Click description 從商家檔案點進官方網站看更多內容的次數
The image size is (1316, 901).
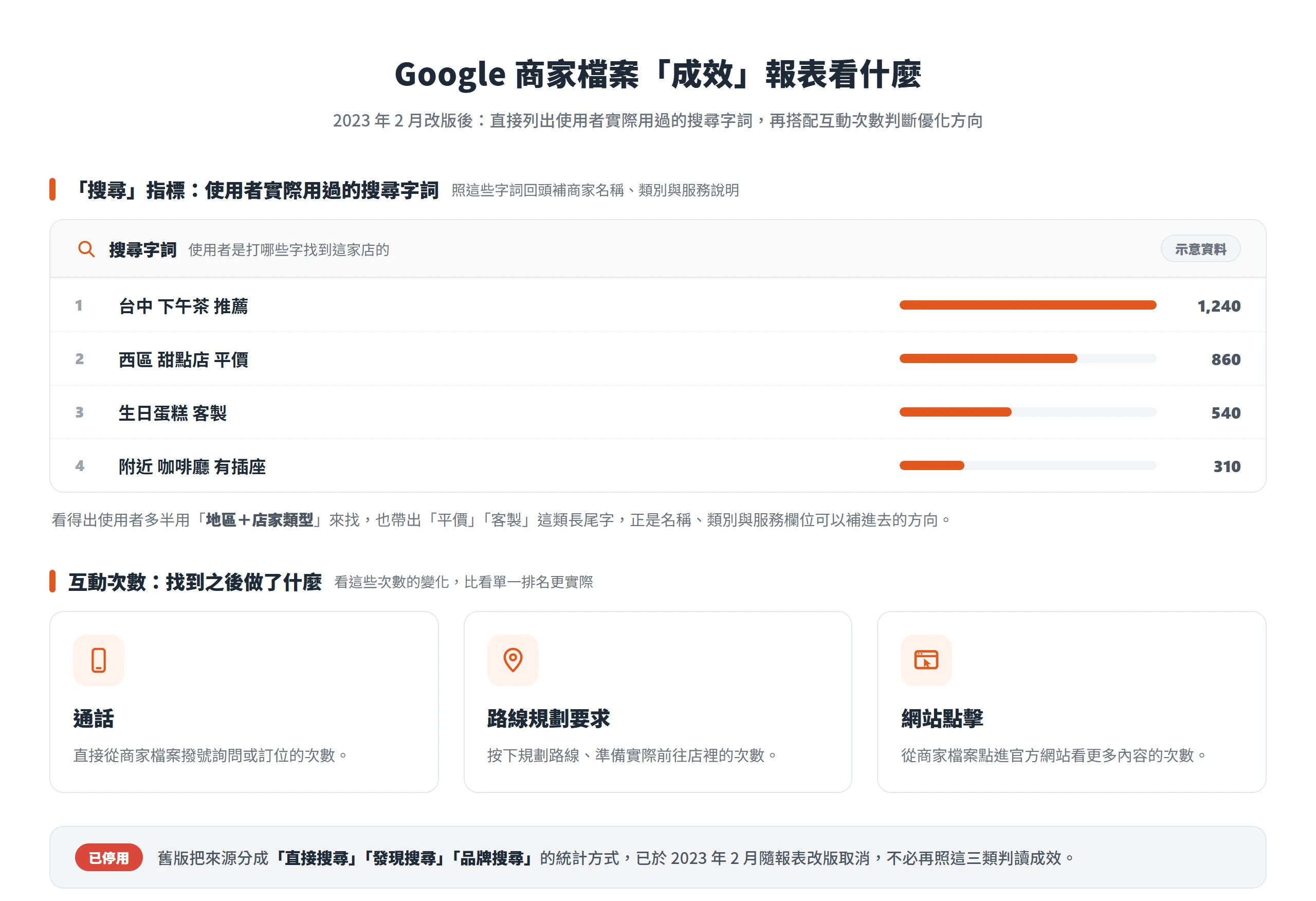coord(1053,755)
